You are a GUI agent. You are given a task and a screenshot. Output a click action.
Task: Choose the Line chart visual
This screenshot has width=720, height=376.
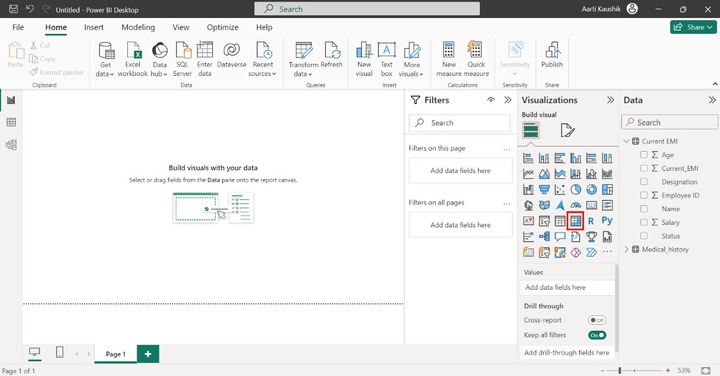[x=529, y=174]
